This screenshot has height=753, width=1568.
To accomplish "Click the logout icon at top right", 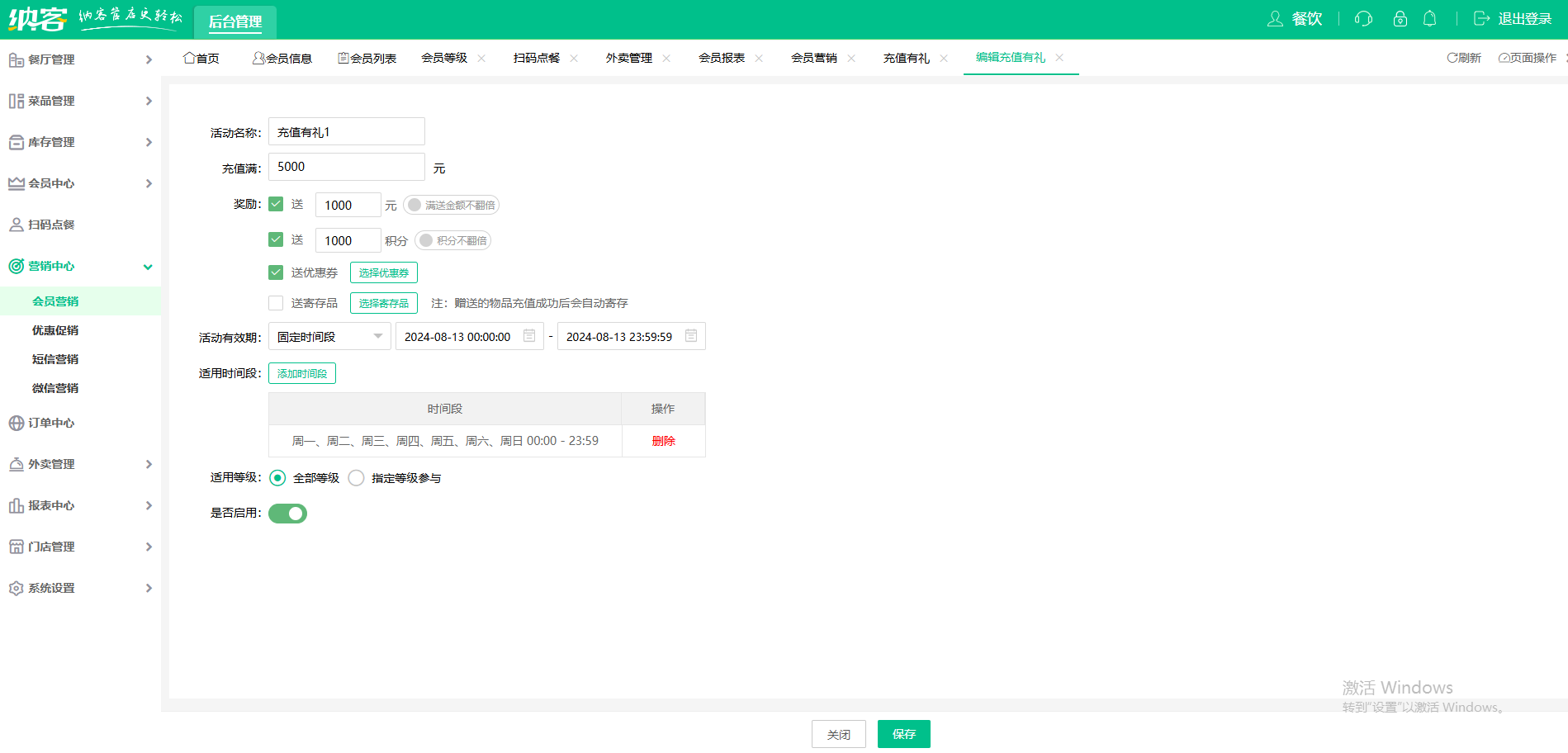I will tap(1481, 19).
